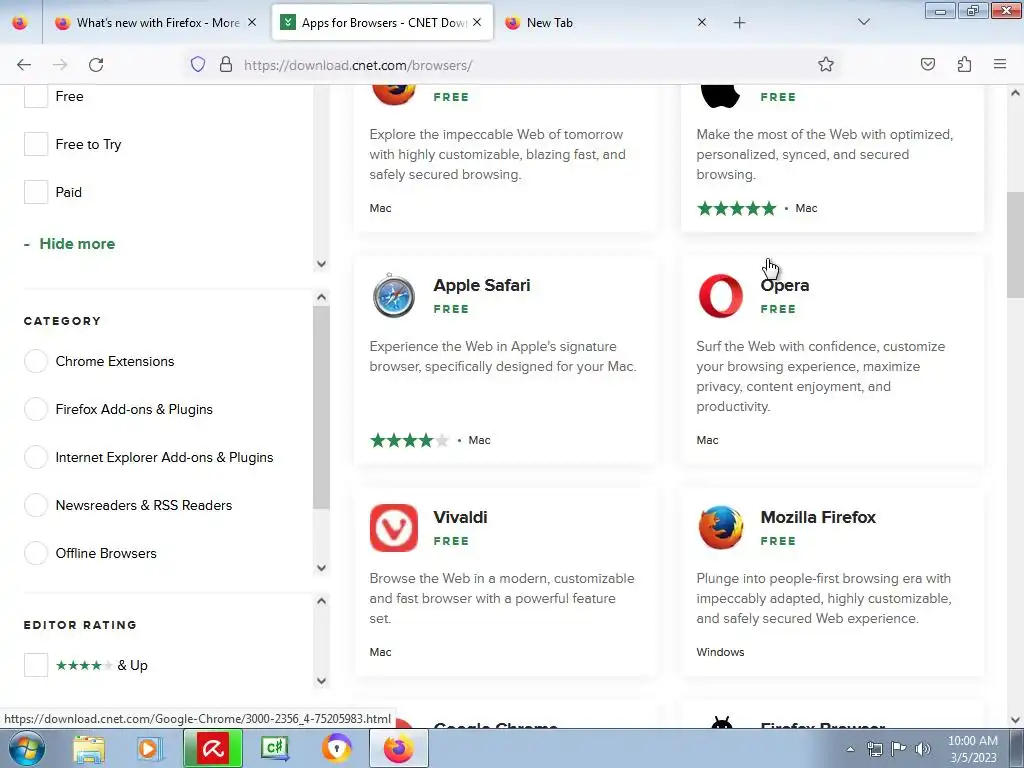Image resolution: width=1024 pixels, height=768 pixels.
Task: Check the 4 stars & Up rating
Action: [36, 665]
